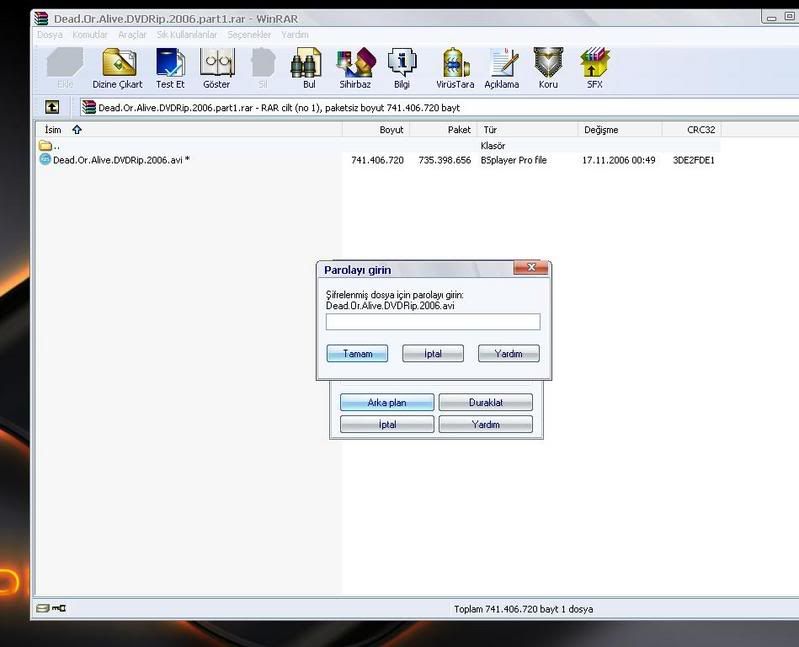Click the password input field
Image resolution: width=799 pixels, height=647 pixels.
[433, 322]
